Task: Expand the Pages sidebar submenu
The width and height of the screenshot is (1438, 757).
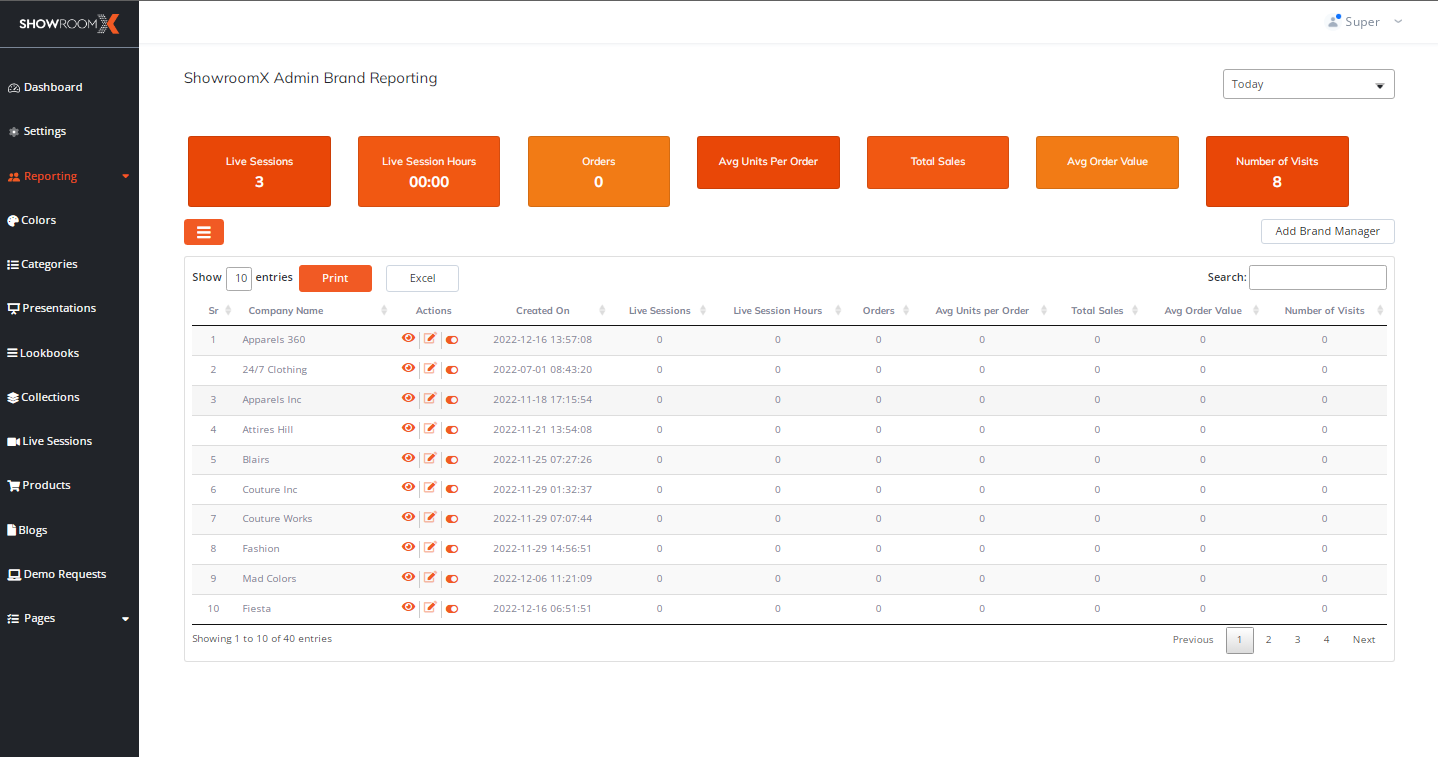Action: (x=126, y=619)
